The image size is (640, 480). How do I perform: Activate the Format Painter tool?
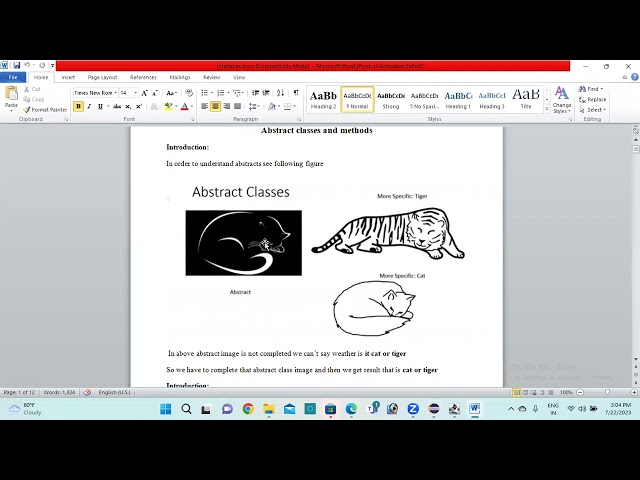click(45, 109)
